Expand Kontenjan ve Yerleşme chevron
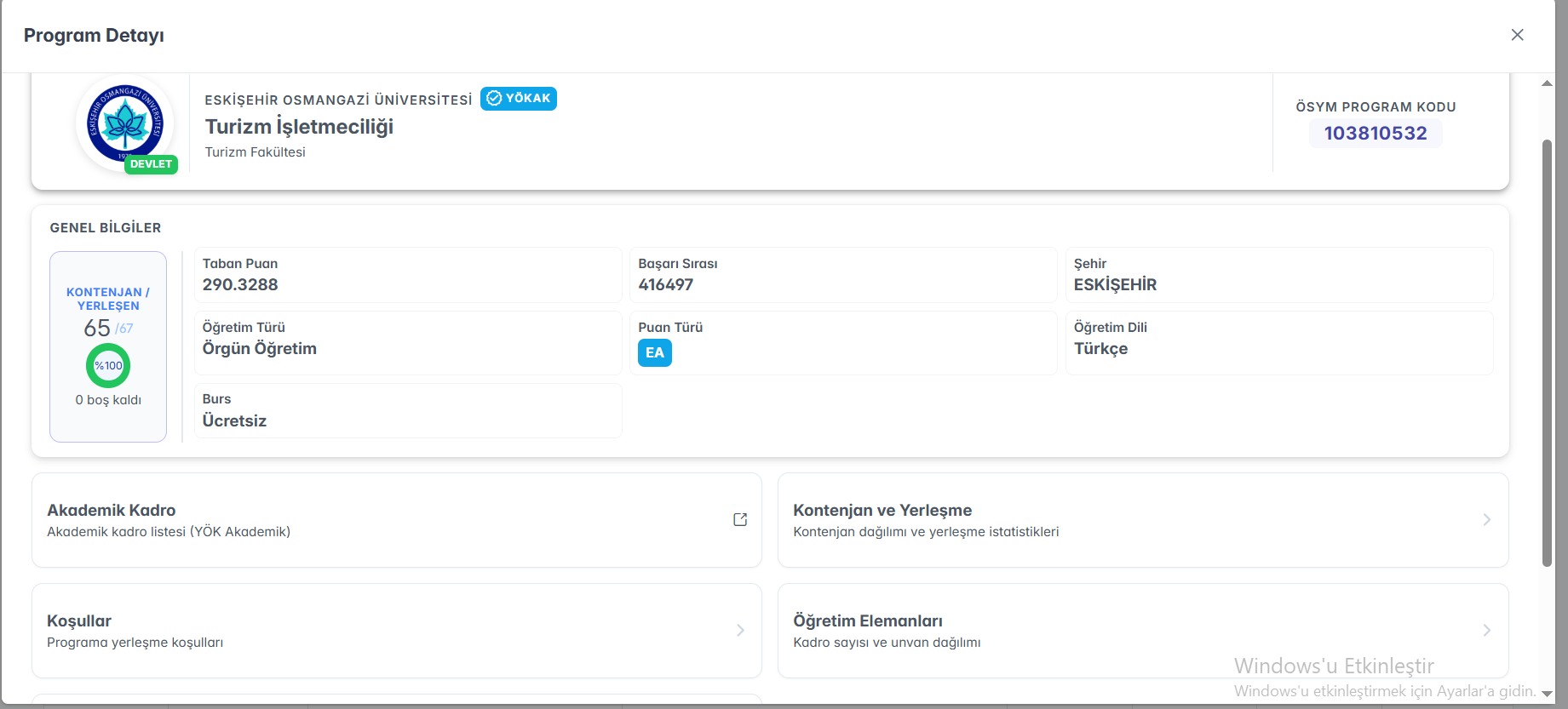This screenshot has height=709, width=1568. coord(1486,519)
